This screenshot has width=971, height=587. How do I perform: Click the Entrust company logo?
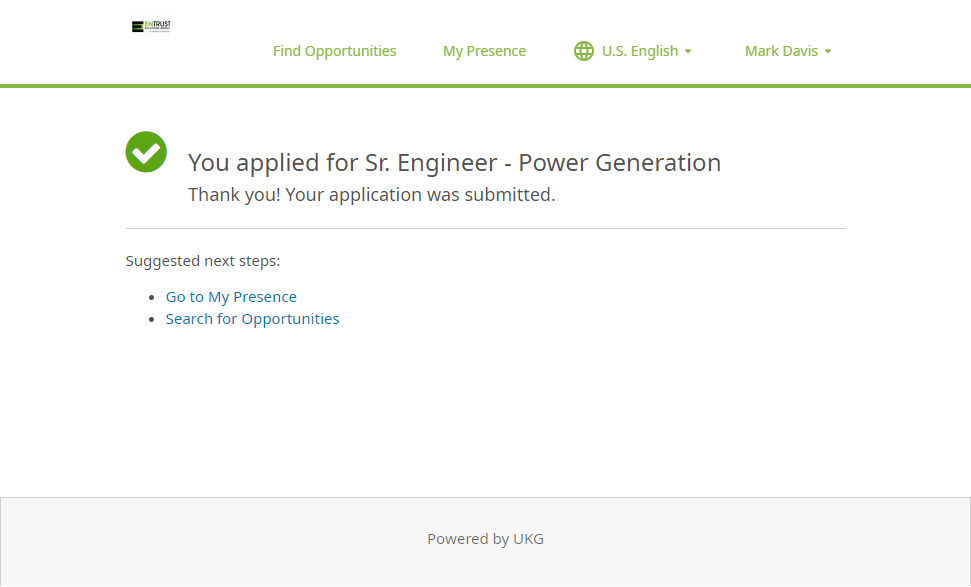tap(151, 26)
